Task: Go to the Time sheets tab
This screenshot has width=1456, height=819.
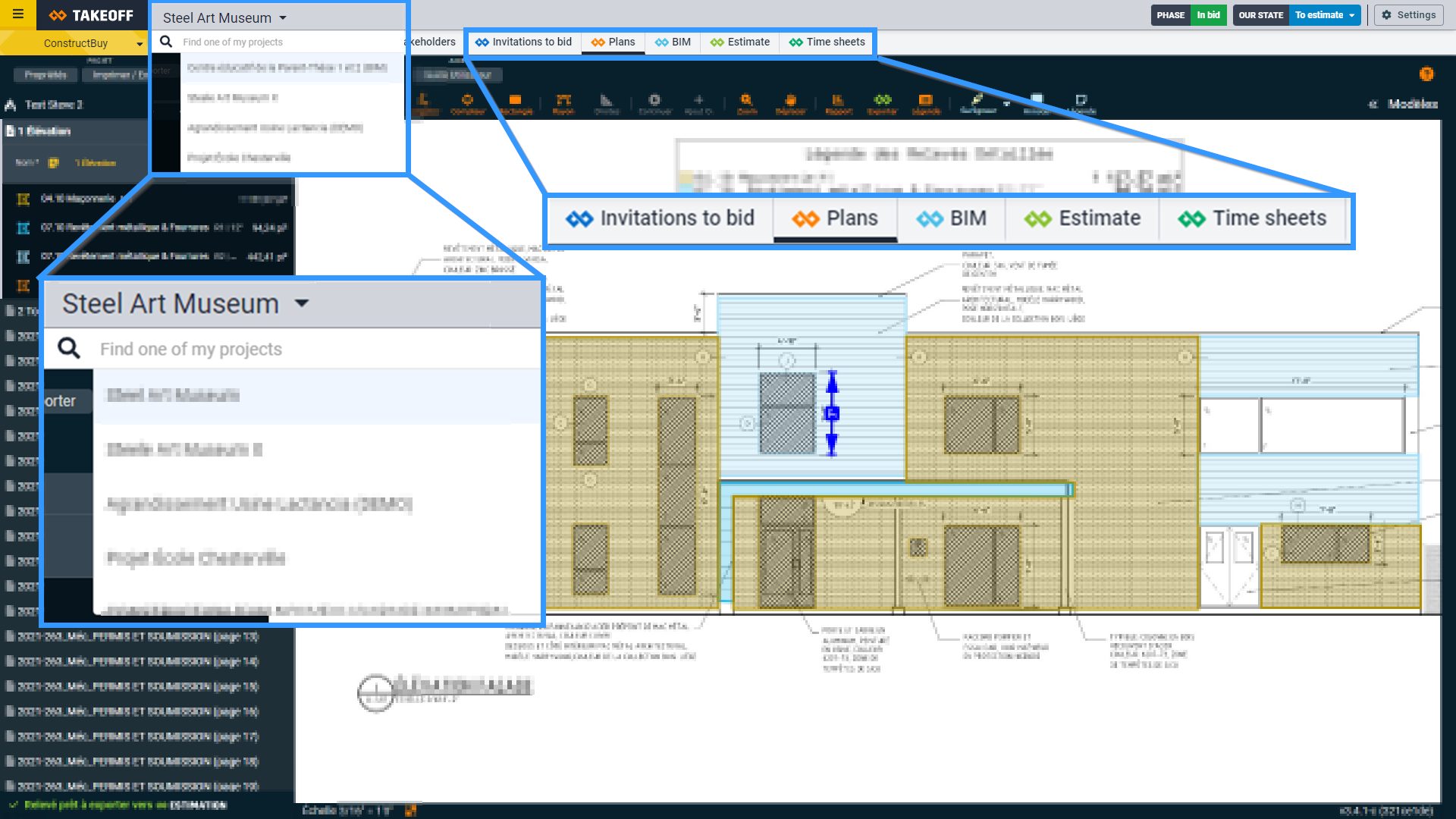Action: tap(827, 42)
